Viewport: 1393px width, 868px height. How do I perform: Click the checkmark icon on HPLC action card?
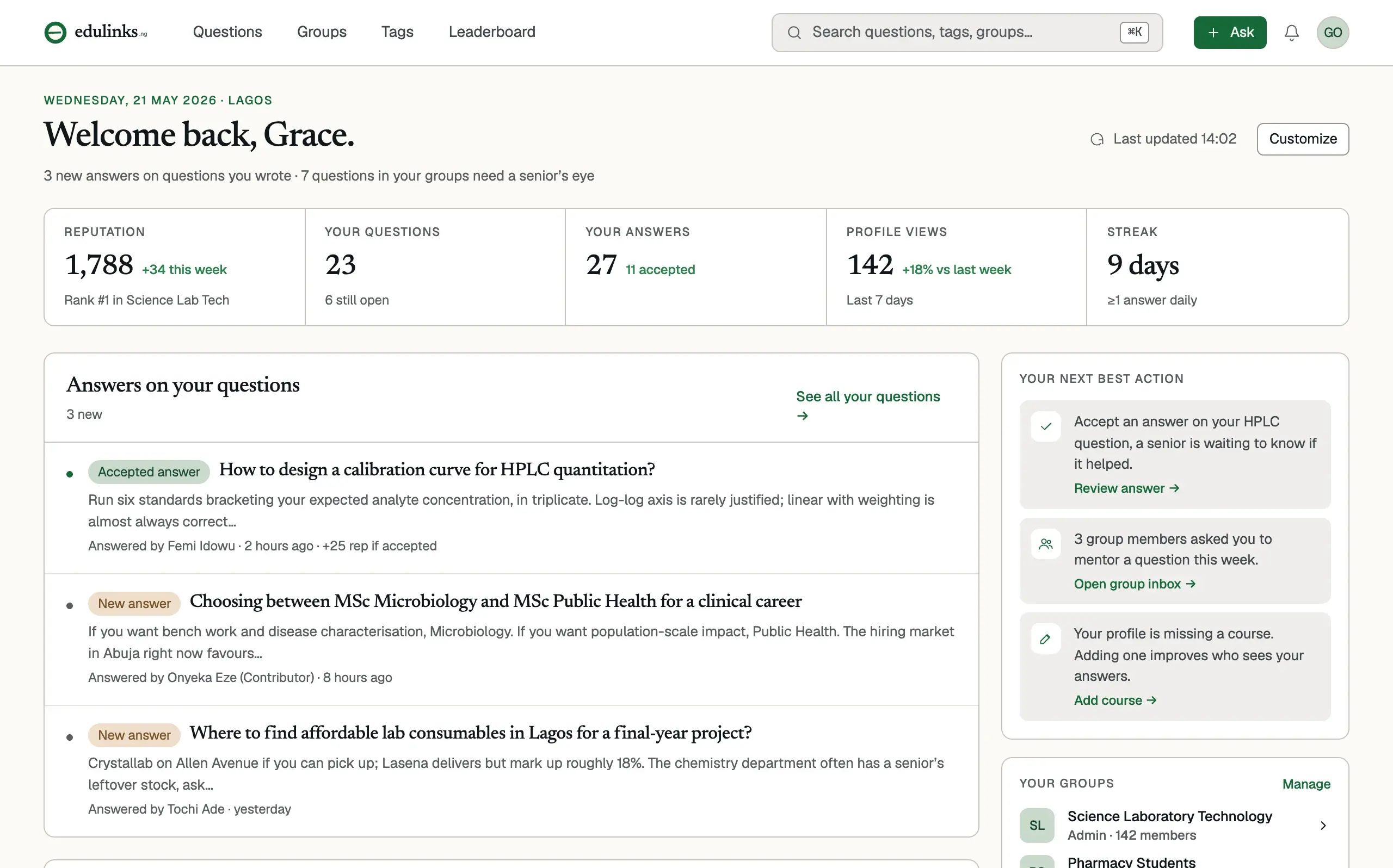coord(1046,426)
